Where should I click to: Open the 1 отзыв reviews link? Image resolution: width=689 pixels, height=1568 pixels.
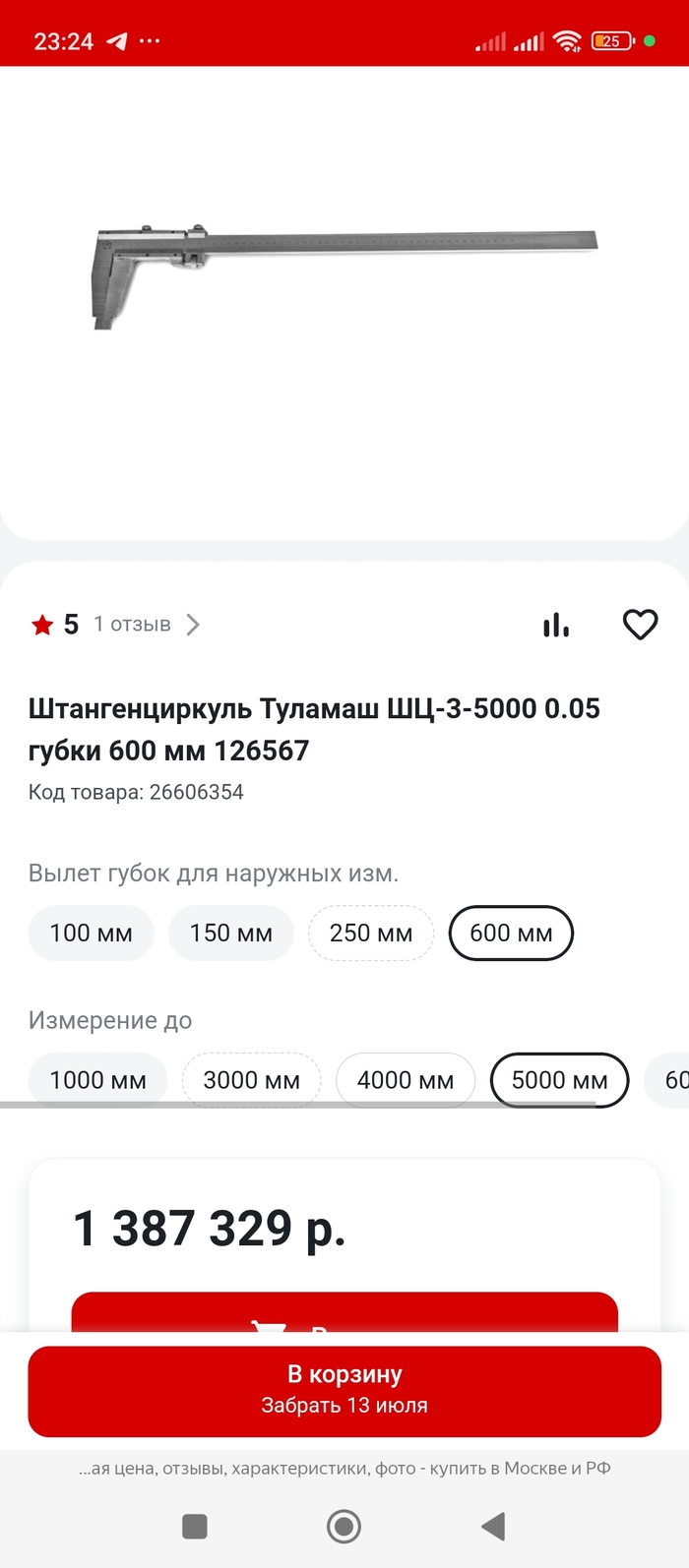click(x=132, y=625)
